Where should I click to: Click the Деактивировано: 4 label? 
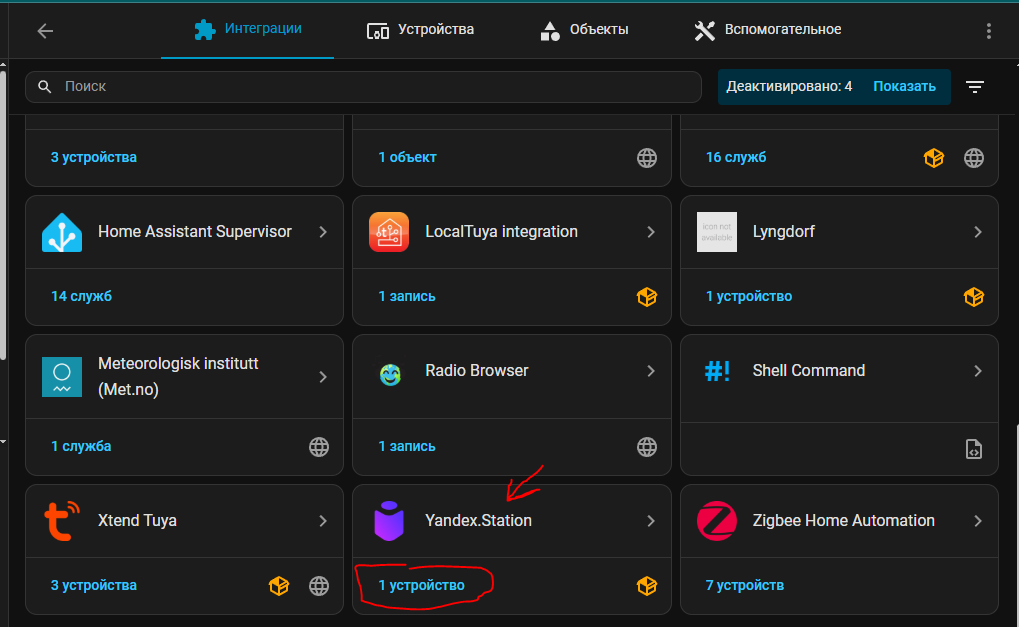[789, 86]
